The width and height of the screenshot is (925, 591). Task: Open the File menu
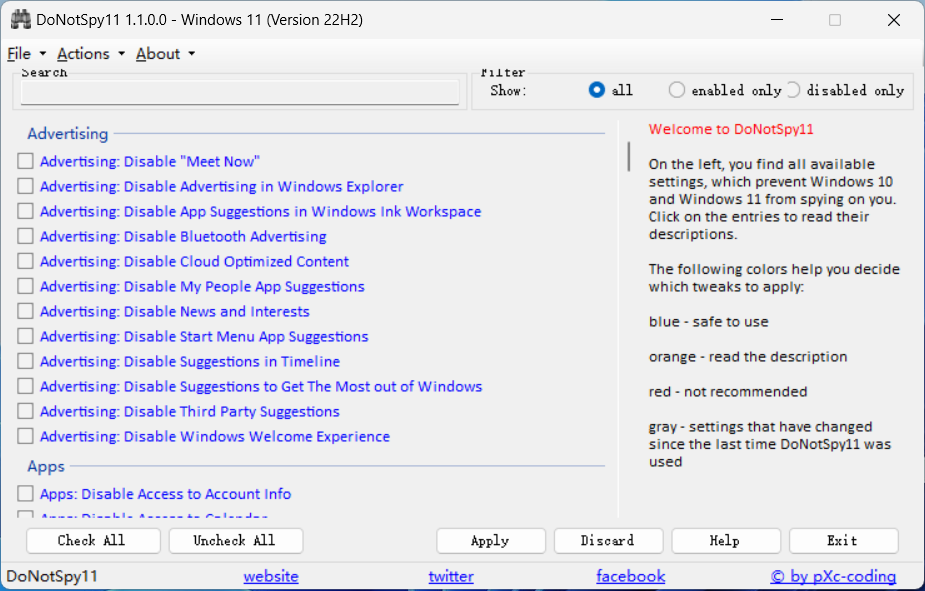(x=19, y=54)
